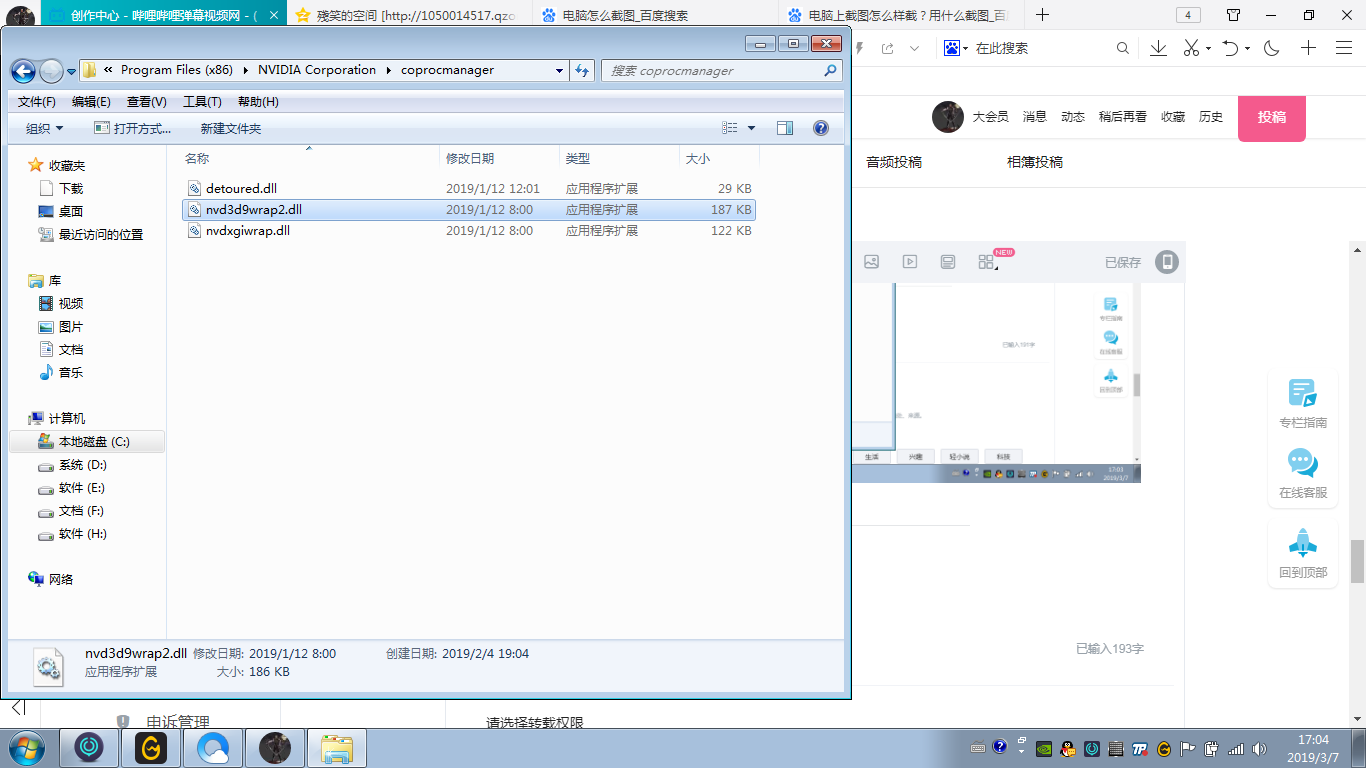This screenshot has width=1366, height=768.
Task: Open drive 文档 (F:)
Action: (81, 511)
